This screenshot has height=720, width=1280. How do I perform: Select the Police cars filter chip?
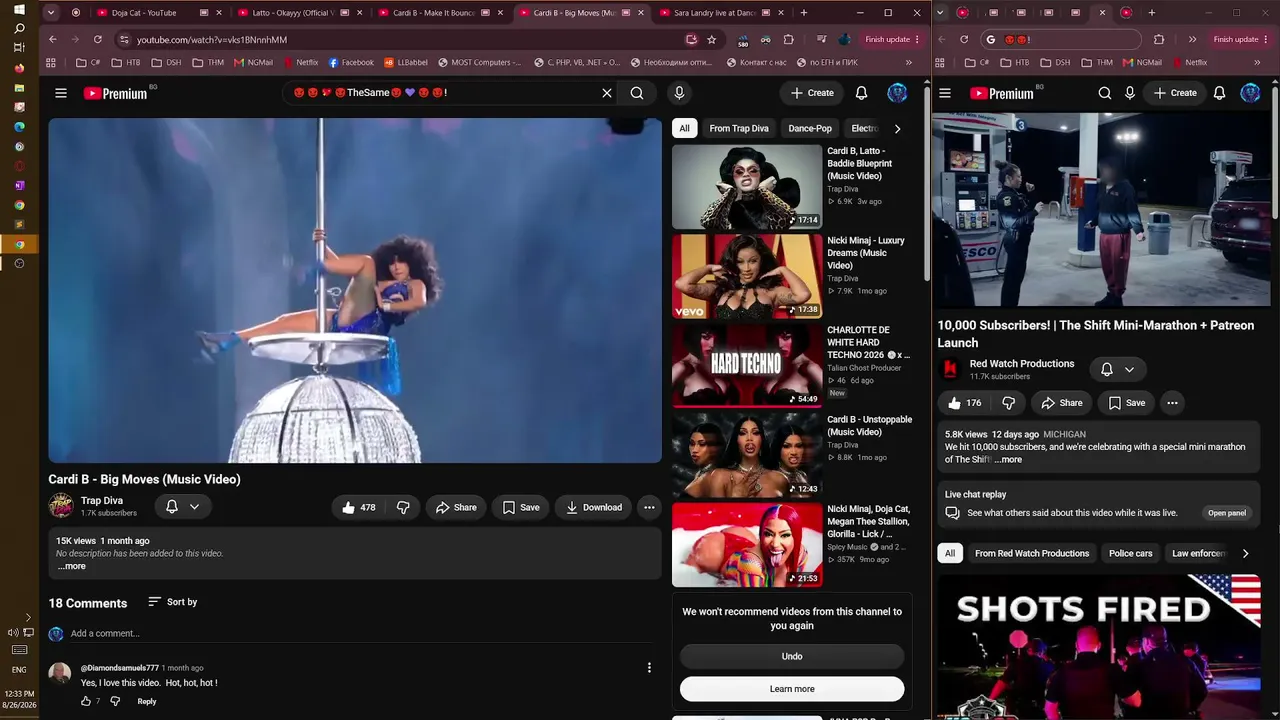[x=1130, y=553]
